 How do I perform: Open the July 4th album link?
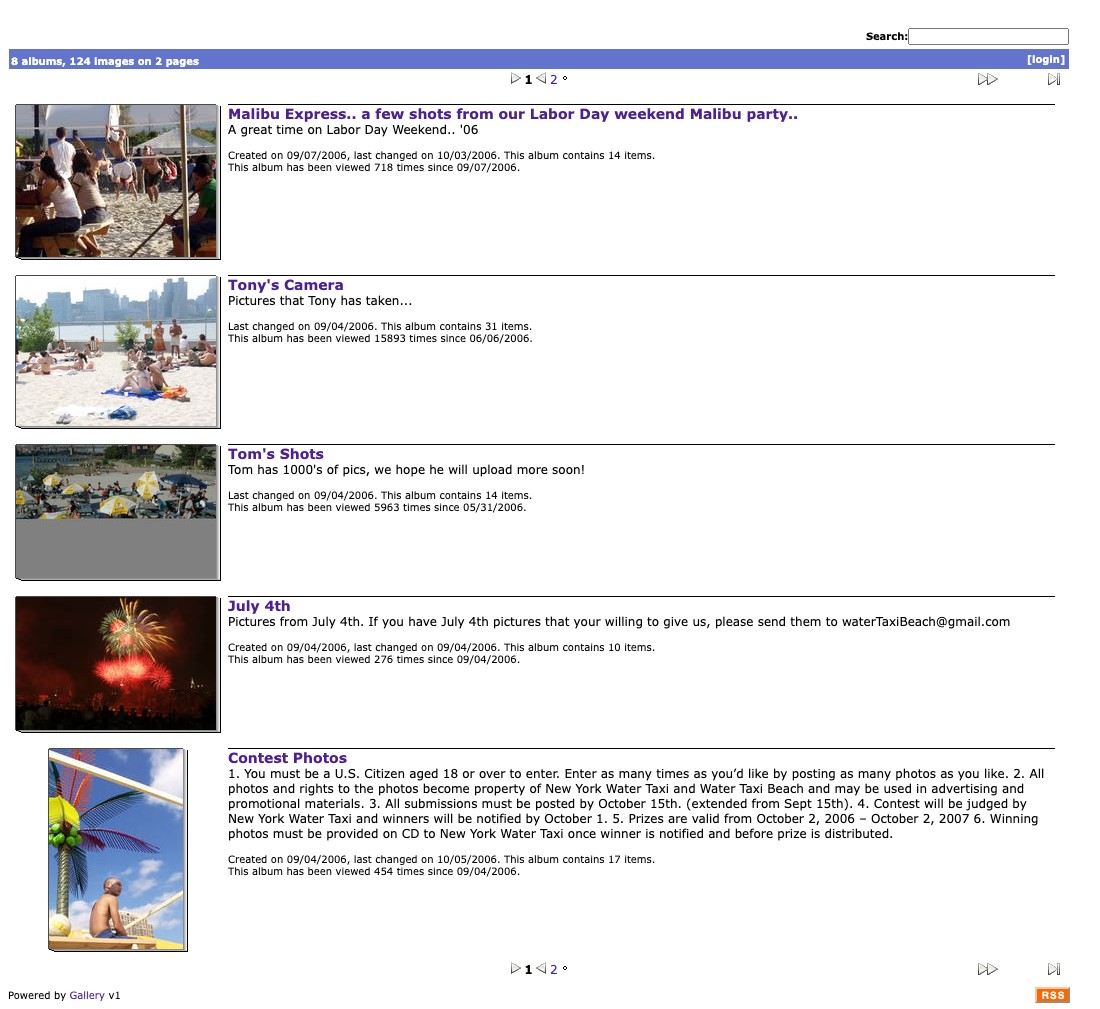click(259, 606)
